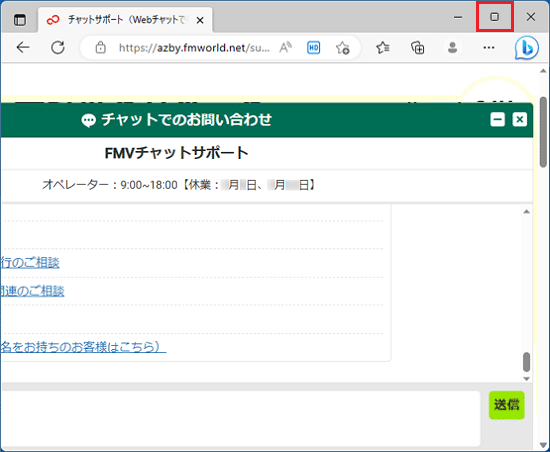550x452 pixels.
Task: Open the tab actions menu icon
Action: (20, 20)
